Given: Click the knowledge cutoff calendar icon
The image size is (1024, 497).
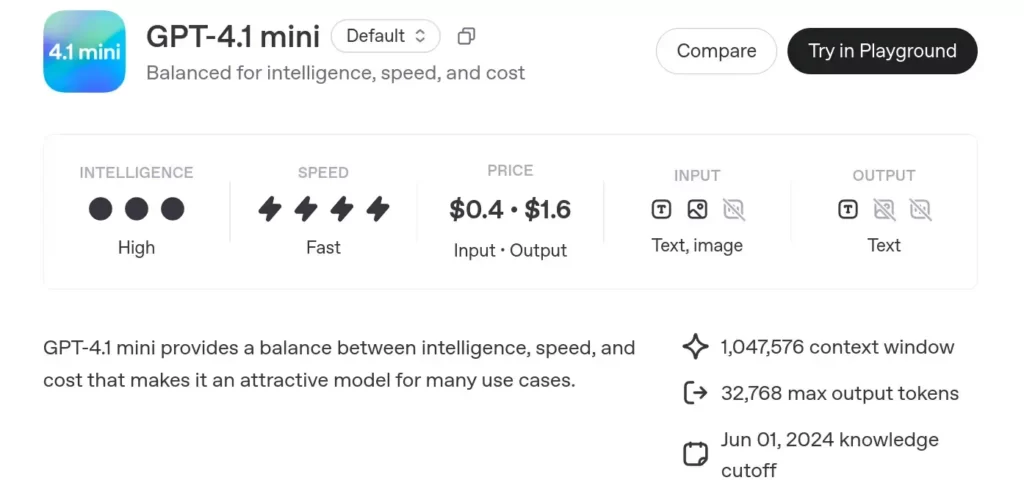Looking at the screenshot, I should (x=695, y=455).
